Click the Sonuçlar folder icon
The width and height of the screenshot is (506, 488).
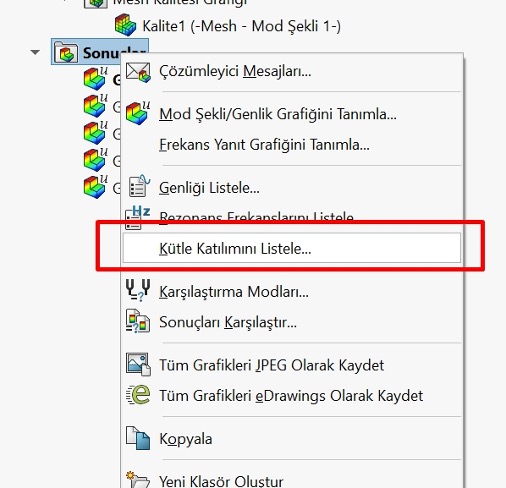[66, 52]
